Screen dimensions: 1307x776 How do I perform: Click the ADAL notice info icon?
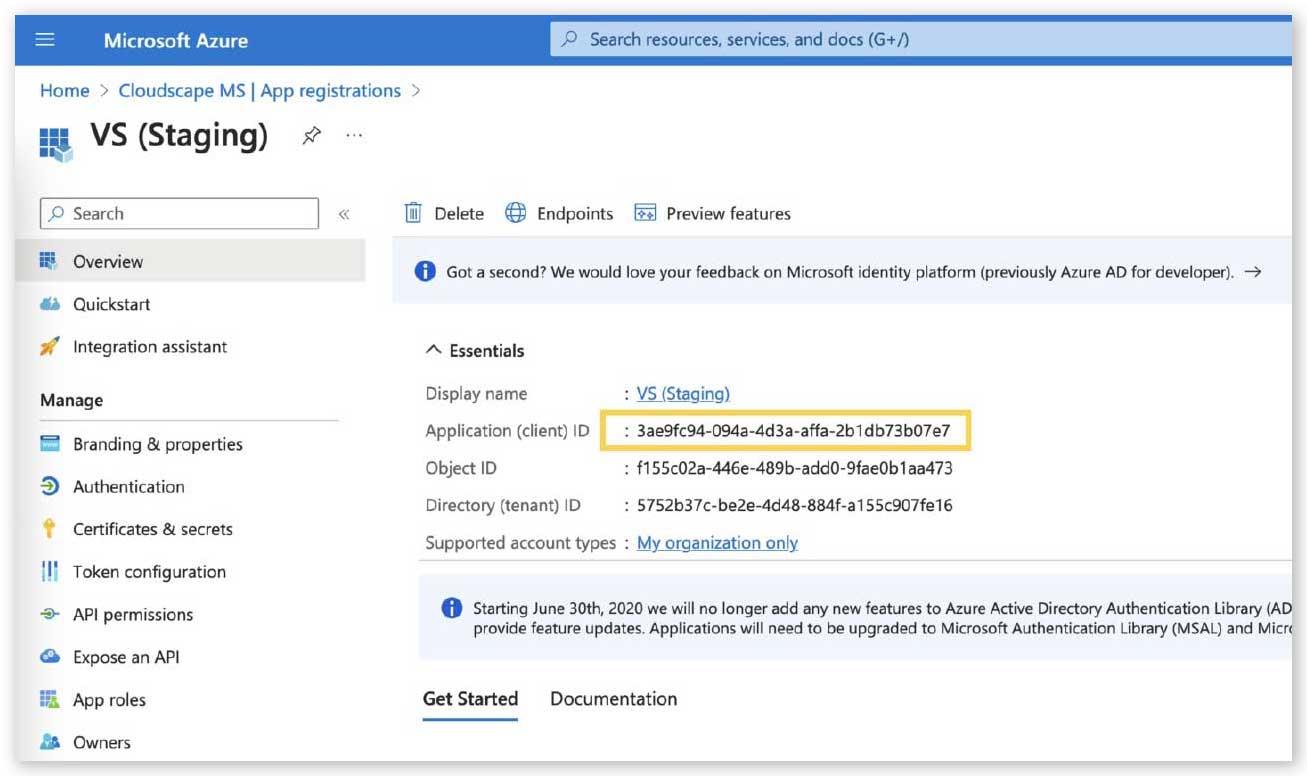pyautogui.click(x=452, y=609)
